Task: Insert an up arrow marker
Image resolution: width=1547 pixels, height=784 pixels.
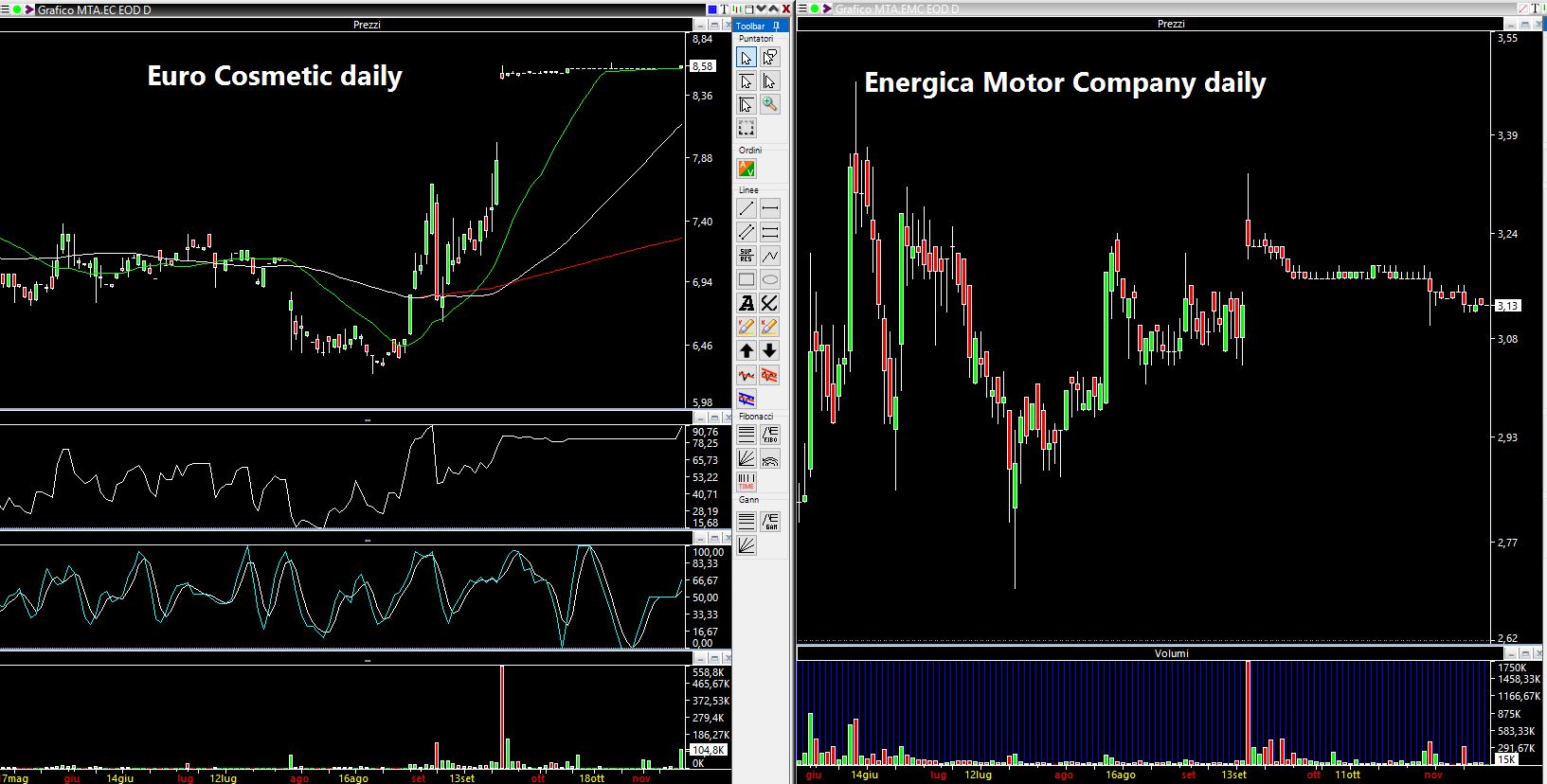Action: coord(747,350)
